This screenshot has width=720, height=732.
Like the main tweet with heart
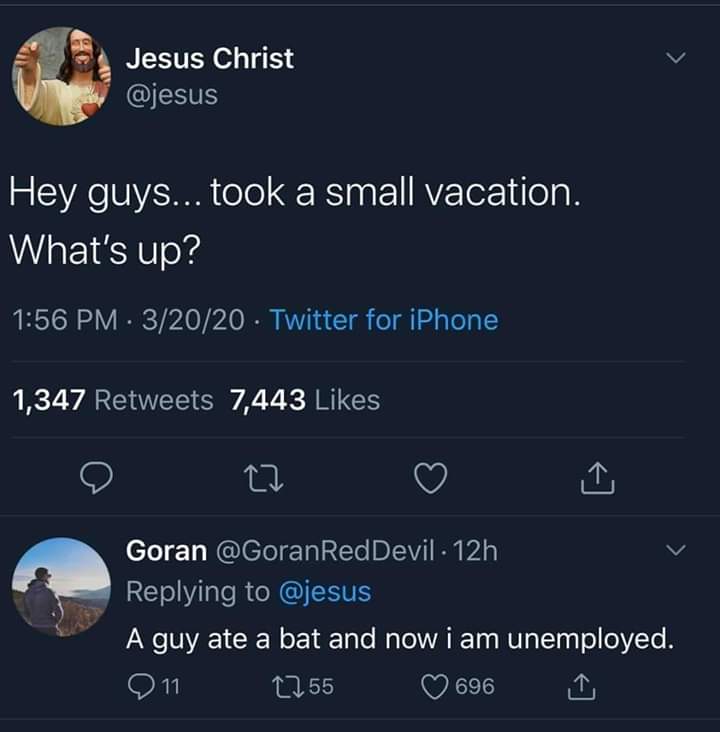pyautogui.click(x=430, y=481)
